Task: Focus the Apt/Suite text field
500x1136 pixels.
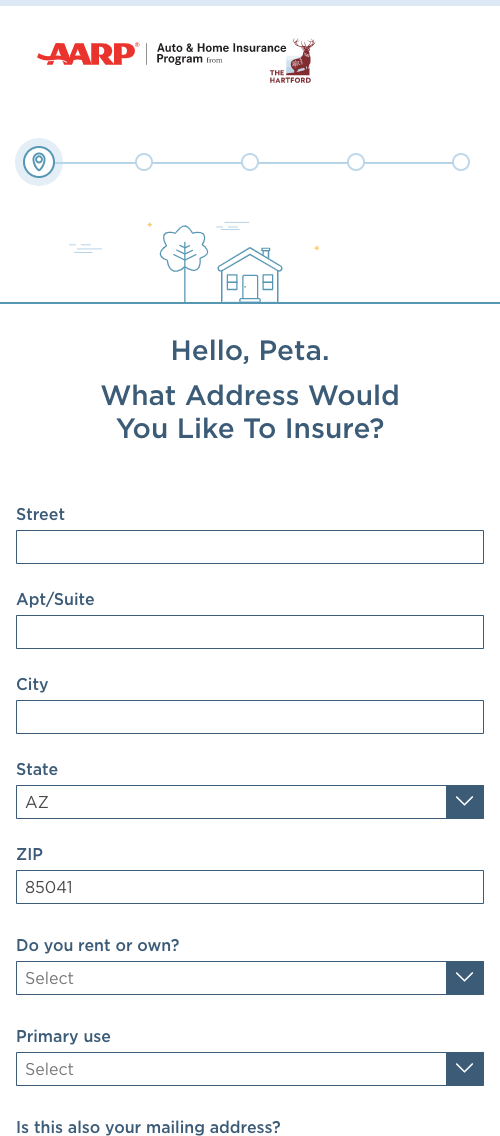Action: coord(250,632)
